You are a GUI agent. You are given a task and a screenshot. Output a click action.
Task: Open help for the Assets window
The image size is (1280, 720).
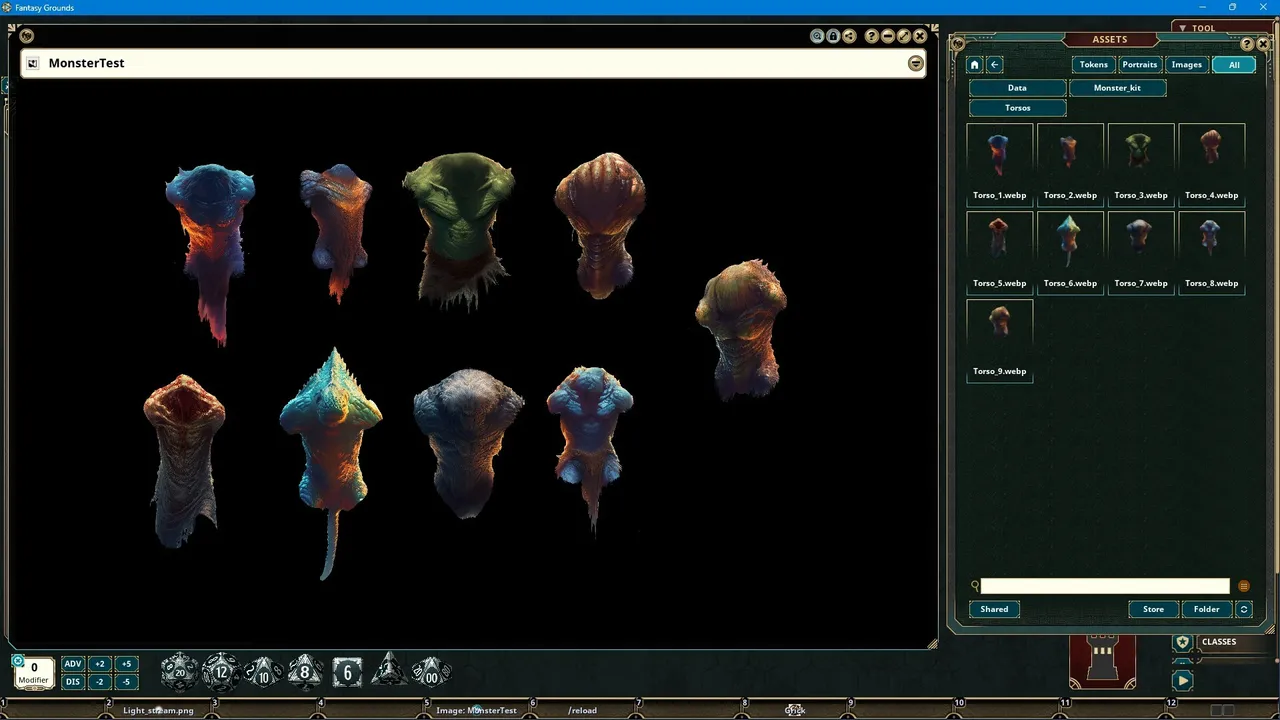pyautogui.click(x=1247, y=44)
